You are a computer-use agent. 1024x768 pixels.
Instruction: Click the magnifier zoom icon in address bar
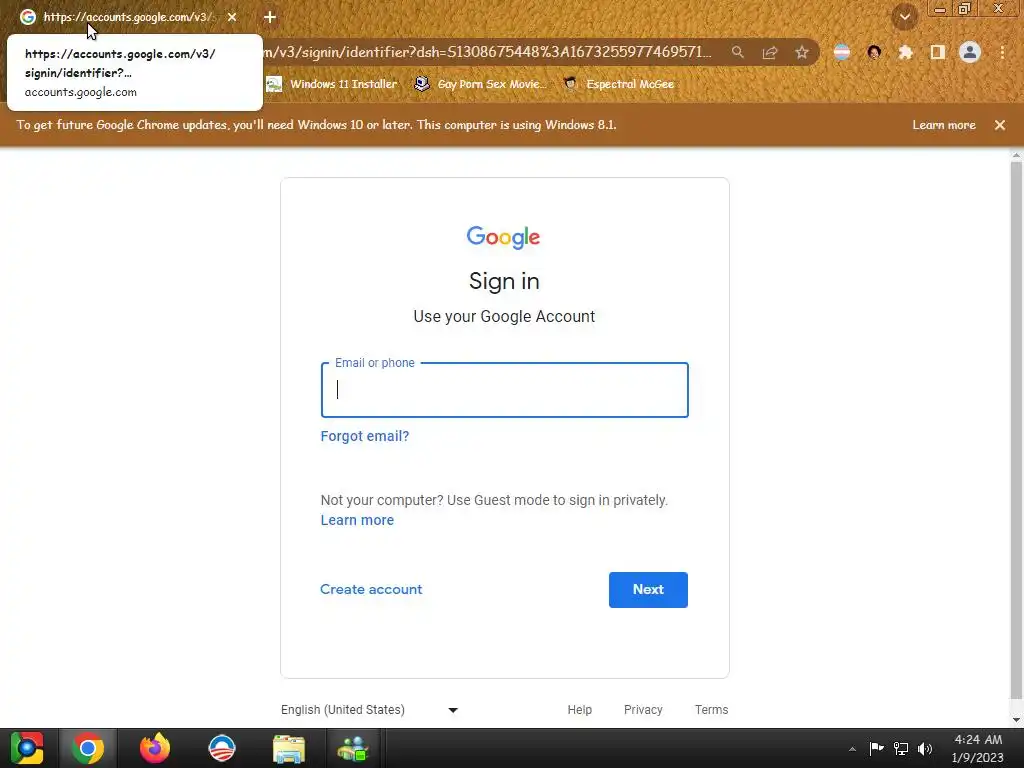737,52
